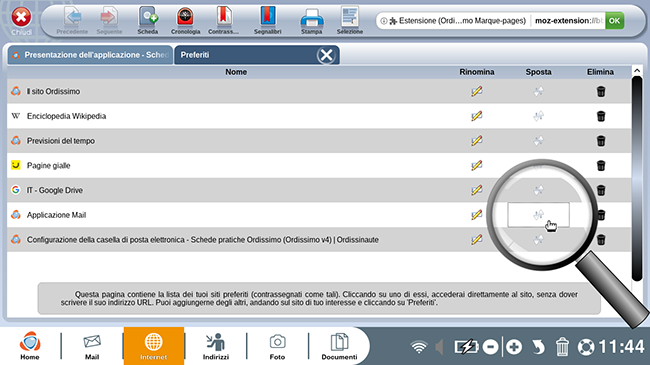Open Configurazione della casella di posta favorite

click(x=203, y=240)
